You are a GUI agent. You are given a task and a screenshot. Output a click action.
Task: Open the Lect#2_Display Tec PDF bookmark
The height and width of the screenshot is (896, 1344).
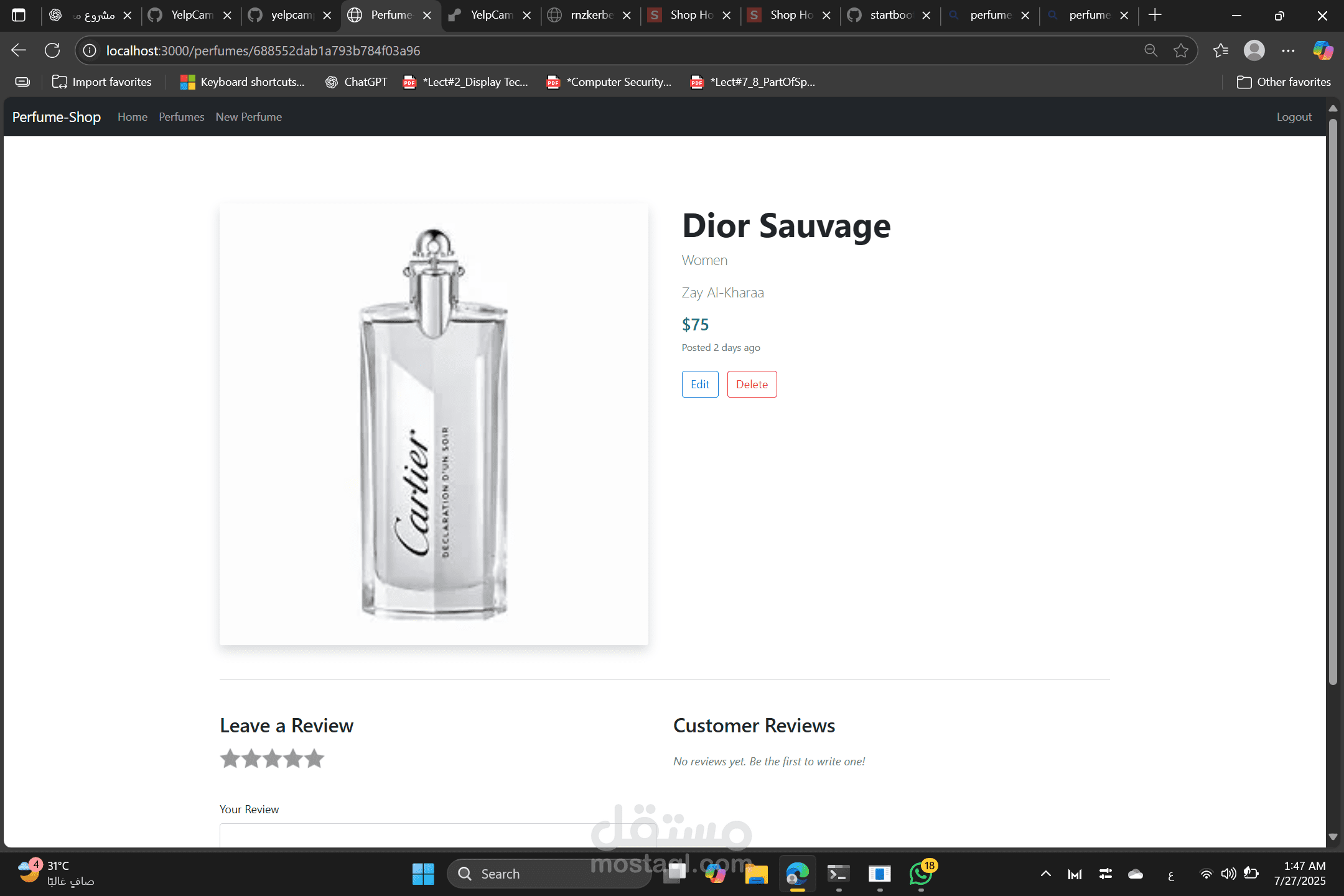tap(466, 82)
